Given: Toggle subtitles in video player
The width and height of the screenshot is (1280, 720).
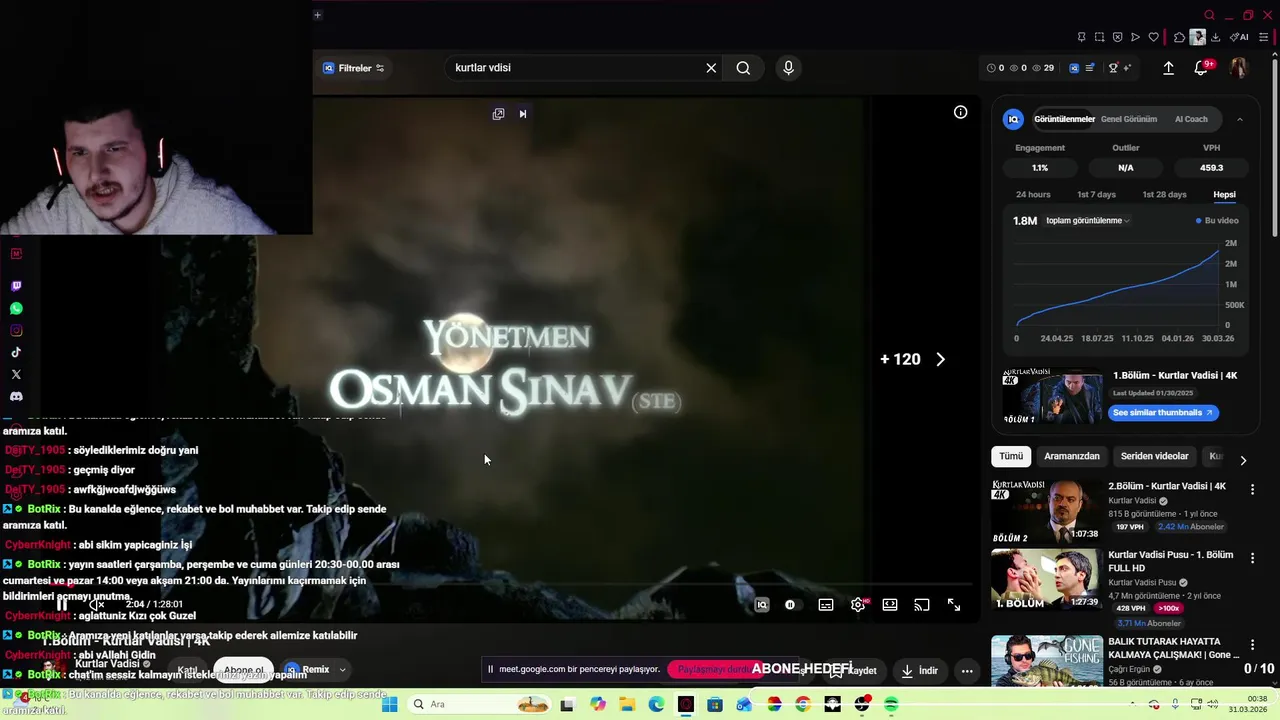Looking at the screenshot, I should pos(826,605).
